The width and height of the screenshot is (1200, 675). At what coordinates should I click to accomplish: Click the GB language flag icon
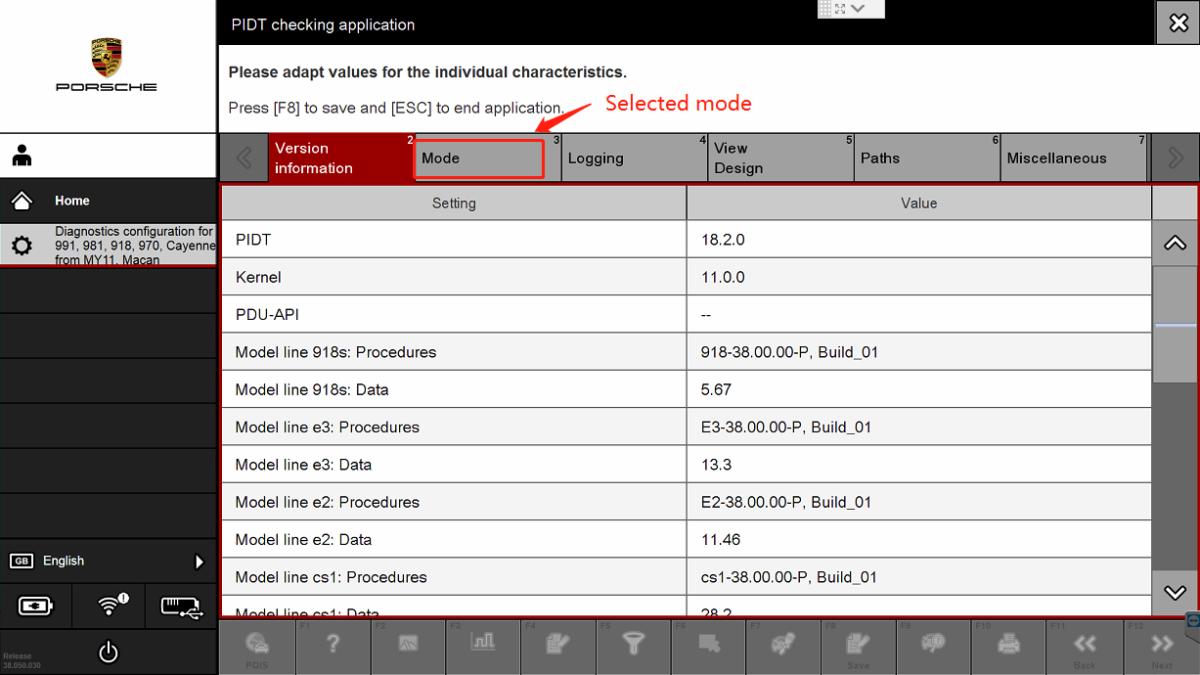click(x=21, y=561)
